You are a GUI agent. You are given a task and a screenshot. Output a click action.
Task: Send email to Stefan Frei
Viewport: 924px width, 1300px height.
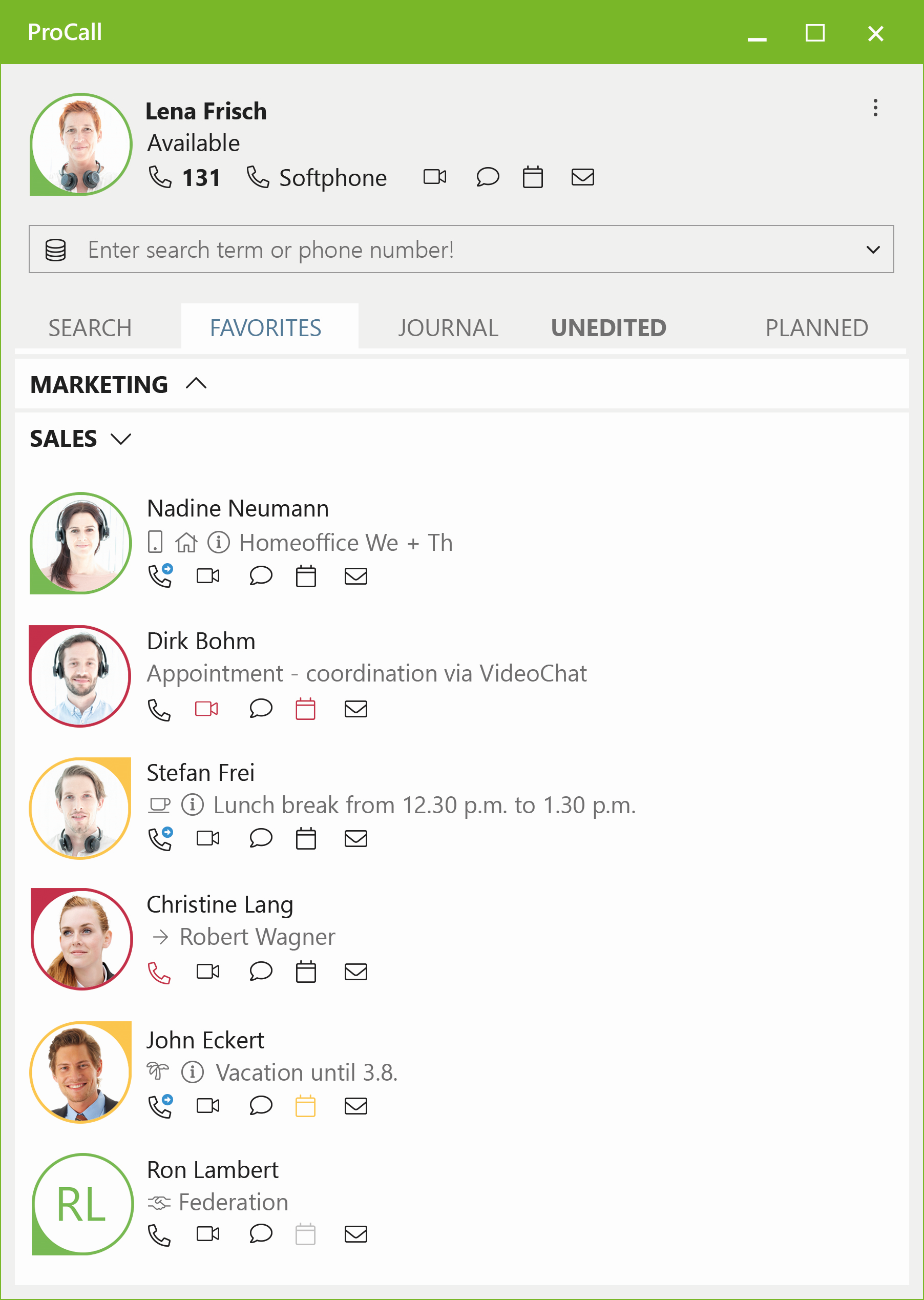[355, 838]
